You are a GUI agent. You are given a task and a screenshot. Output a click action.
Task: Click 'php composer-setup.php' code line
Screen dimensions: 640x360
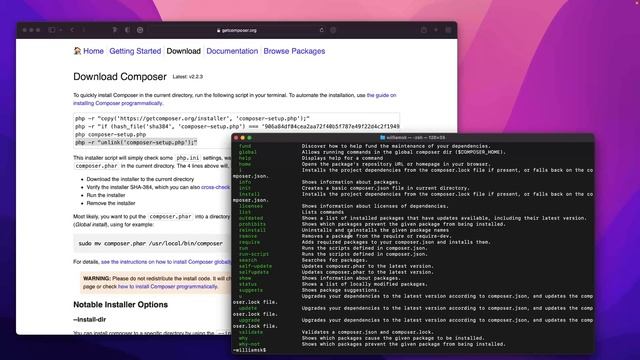pos(111,134)
